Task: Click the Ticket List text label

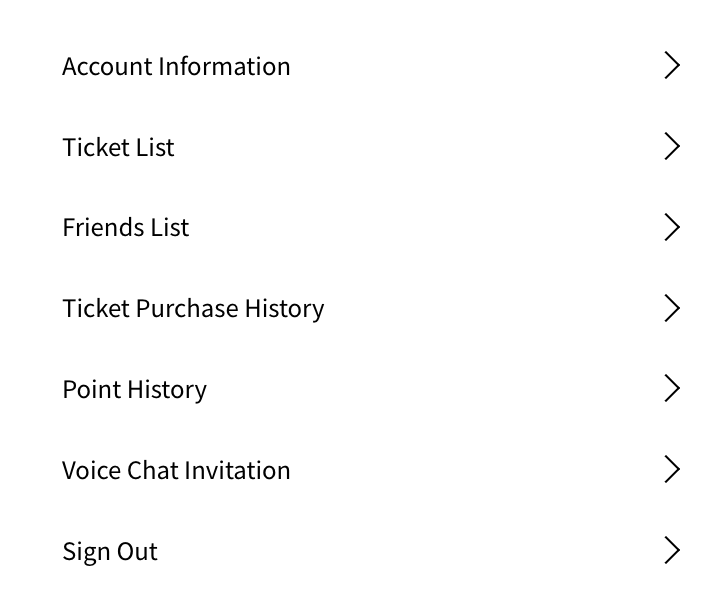Action: [118, 147]
